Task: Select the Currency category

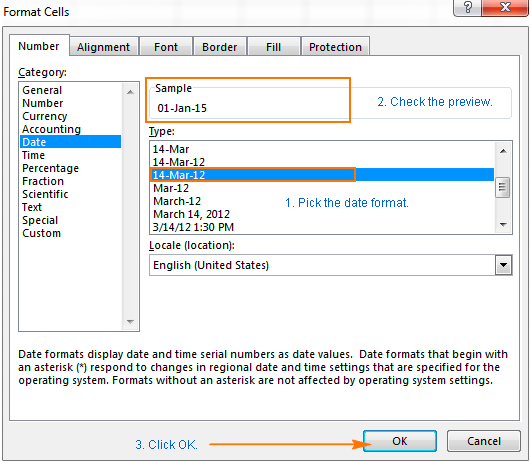Action: coord(45,116)
